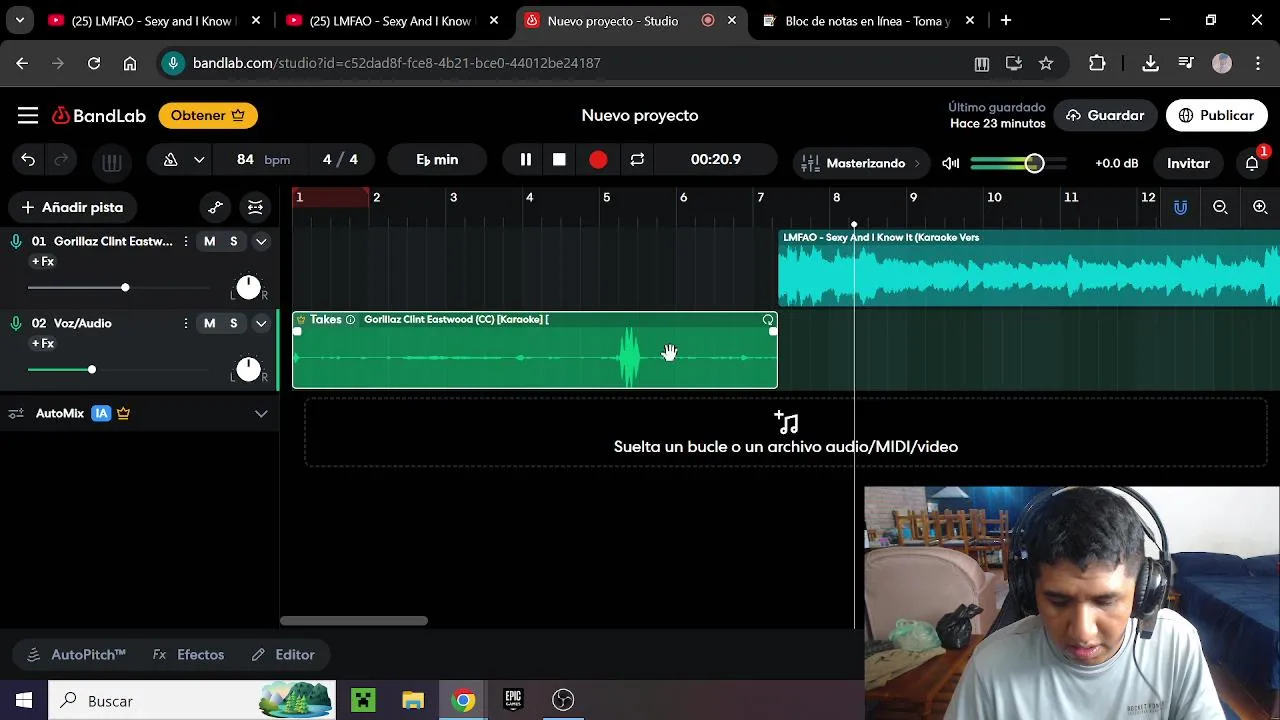The width and height of the screenshot is (1280, 720).
Task: Expand Voz/Audio track chevron
Action: tap(261, 323)
